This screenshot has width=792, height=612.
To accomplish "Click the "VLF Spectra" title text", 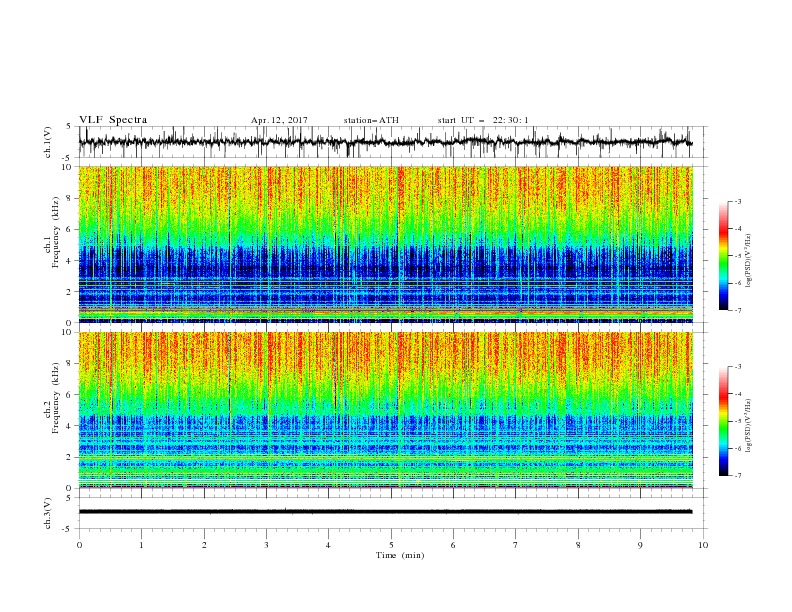I will (x=113, y=120).
